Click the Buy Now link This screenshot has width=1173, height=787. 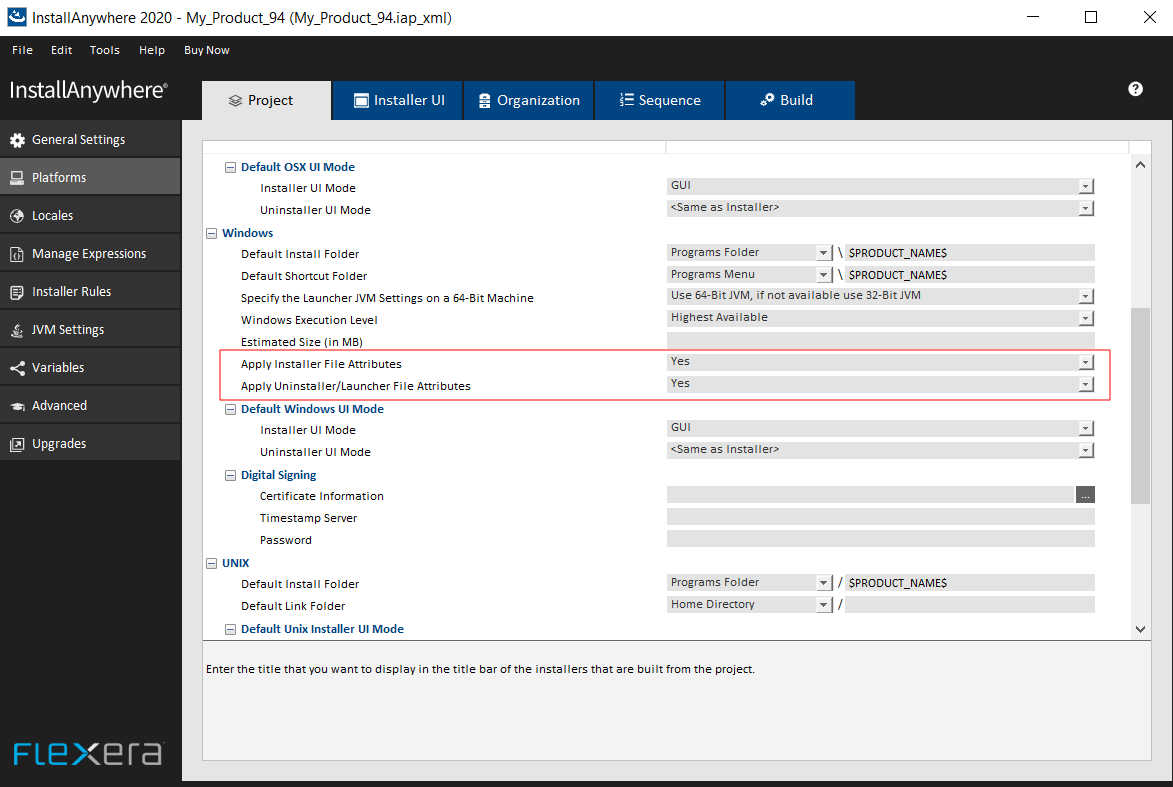pos(206,49)
